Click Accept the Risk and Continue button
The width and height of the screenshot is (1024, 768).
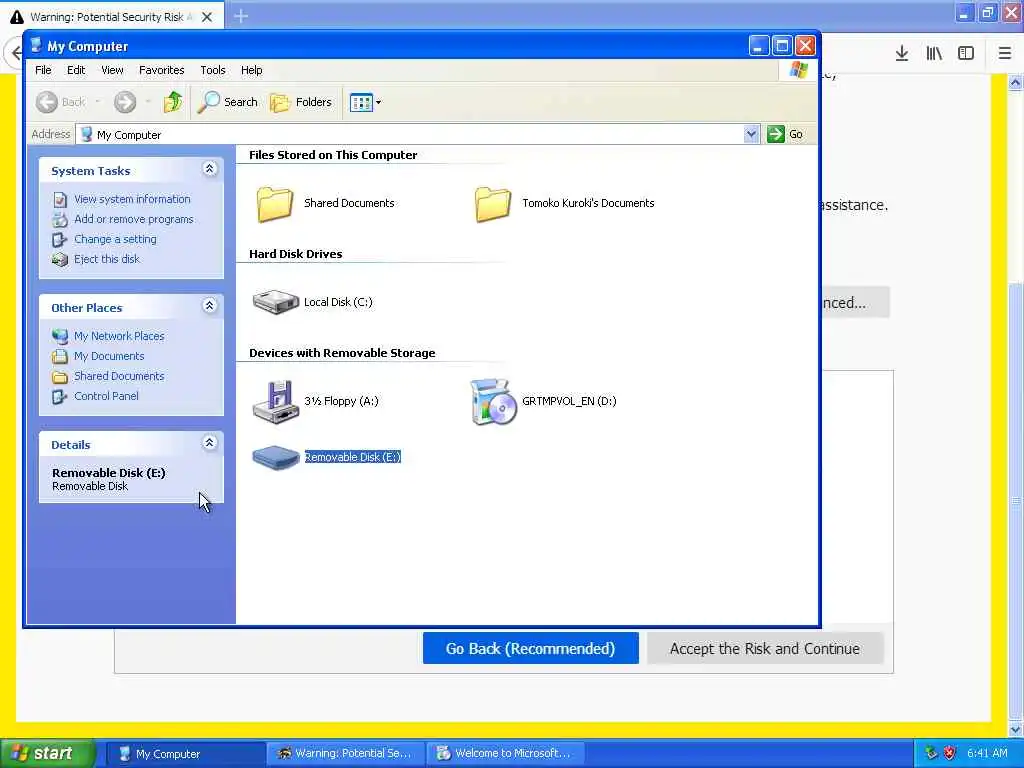(765, 648)
